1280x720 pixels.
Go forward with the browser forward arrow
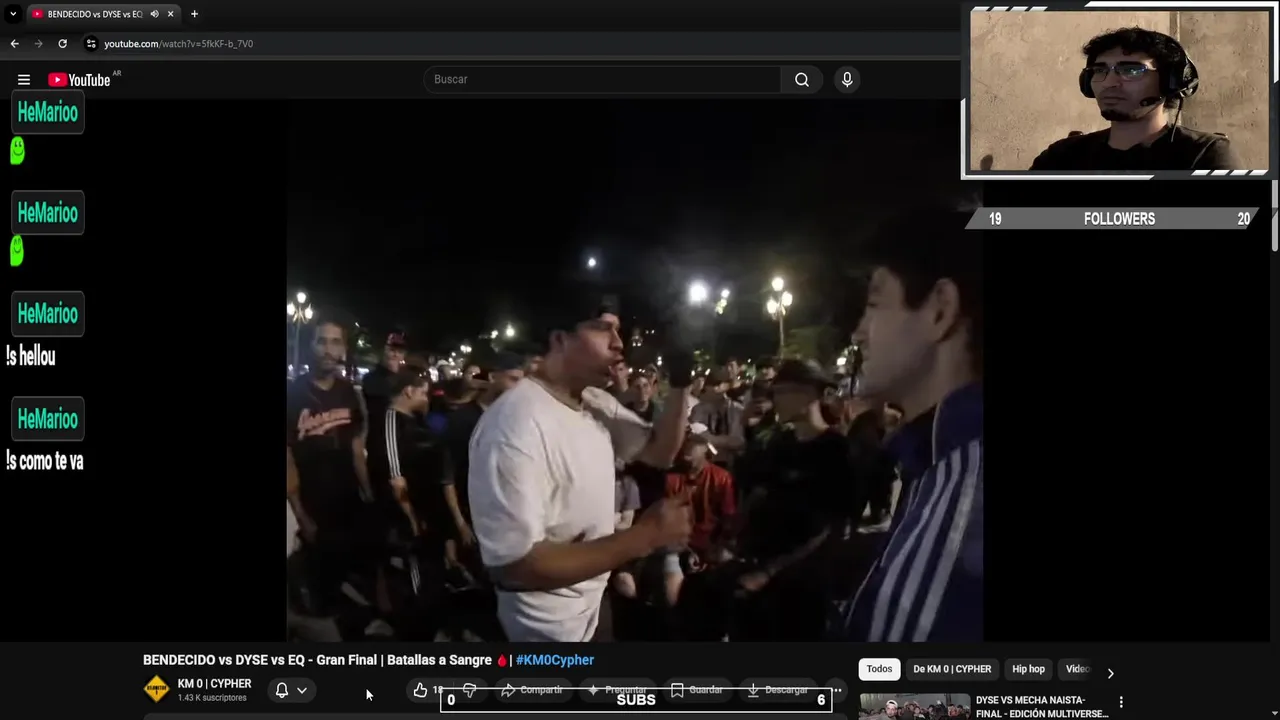point(38,44)
